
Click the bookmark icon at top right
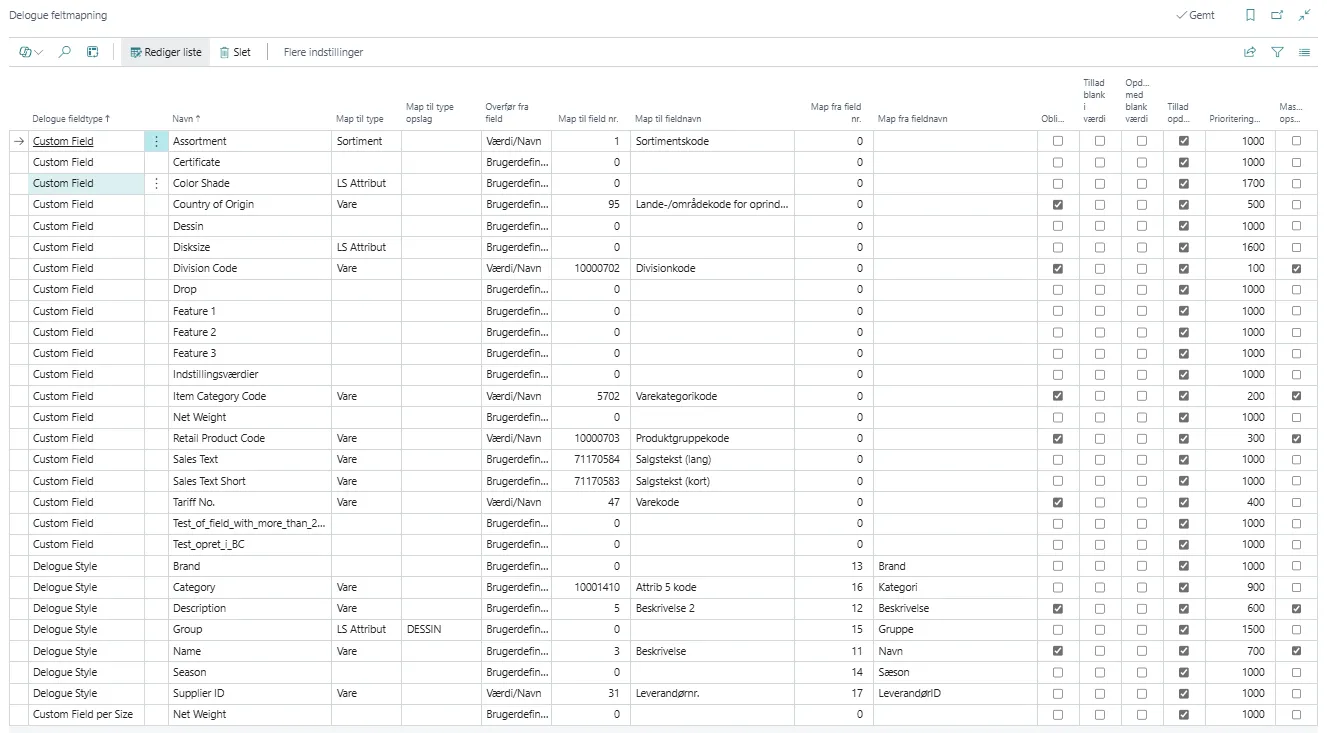[1250, 16]
